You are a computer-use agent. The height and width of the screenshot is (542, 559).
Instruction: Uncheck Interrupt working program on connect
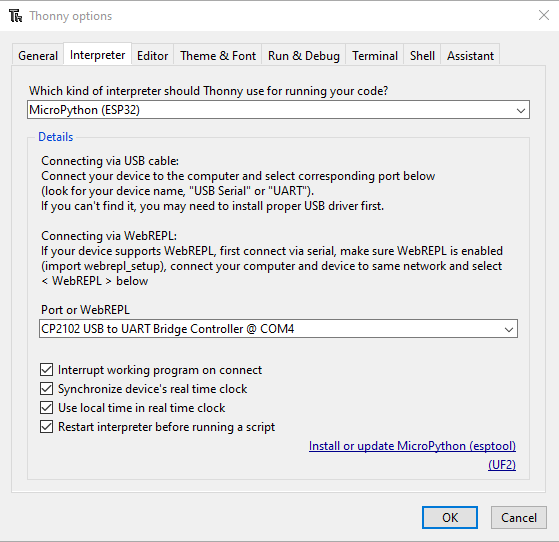tap(46, 370)
